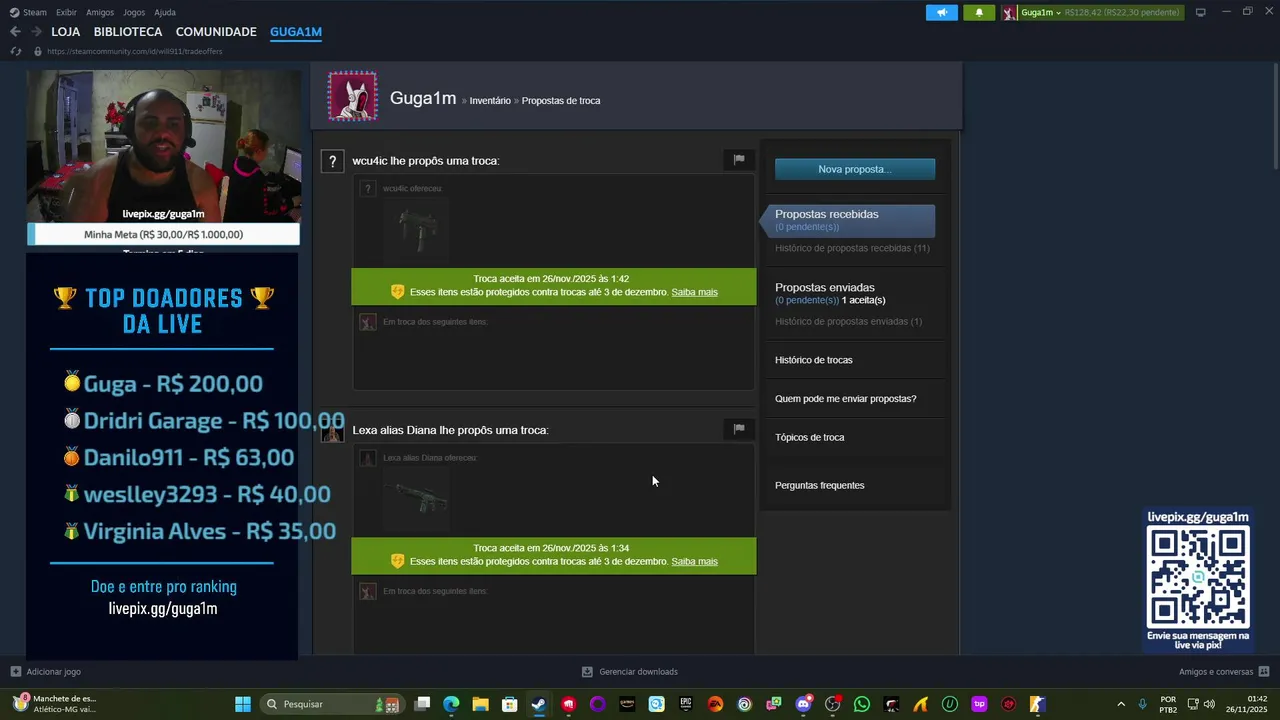Open the Steam menu
The height and width of the screenshot is (720, 1280).
point(29,12)
